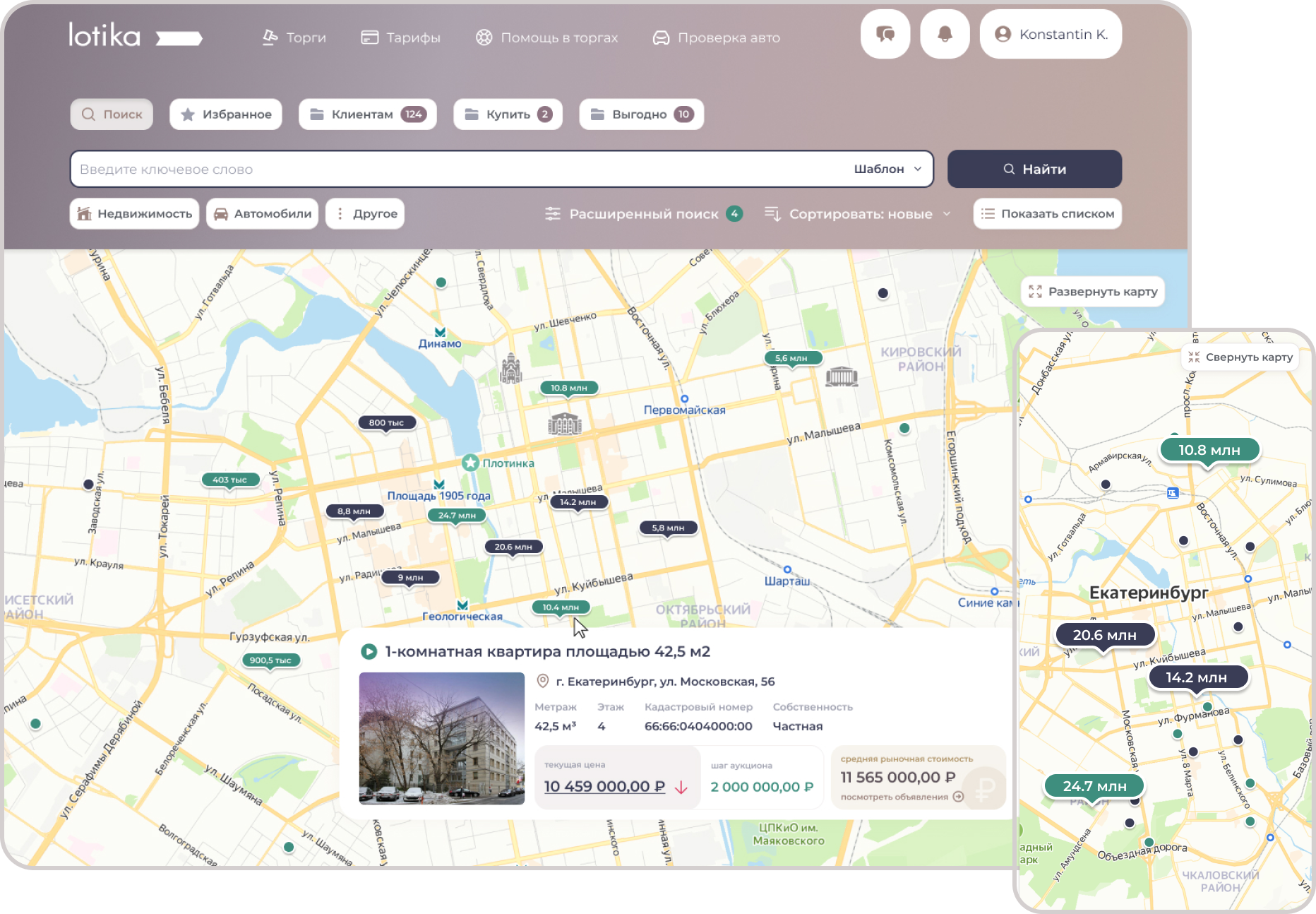Screen dimensions: 1316x914
Task: Open the Тарифы menu item
Action: [x=400, y=37]
